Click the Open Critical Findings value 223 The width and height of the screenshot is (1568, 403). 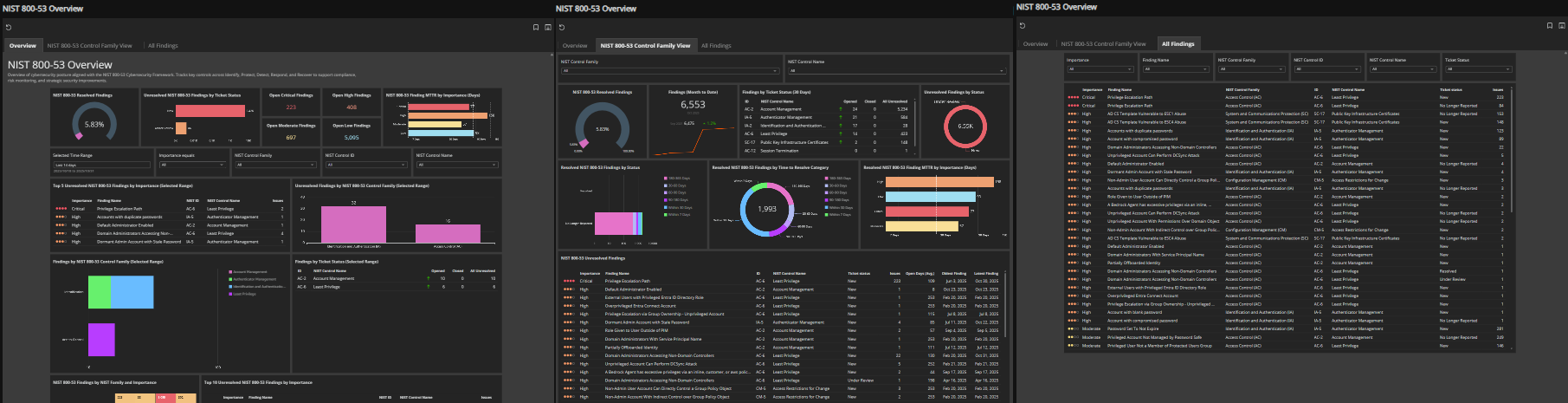(x=291, y=107)
